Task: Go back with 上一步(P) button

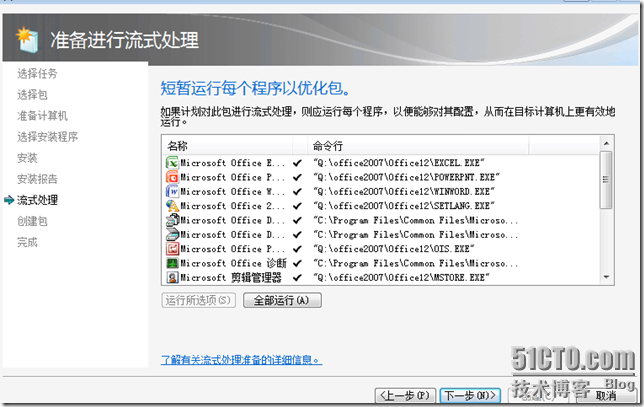Action: click(405, 396)
